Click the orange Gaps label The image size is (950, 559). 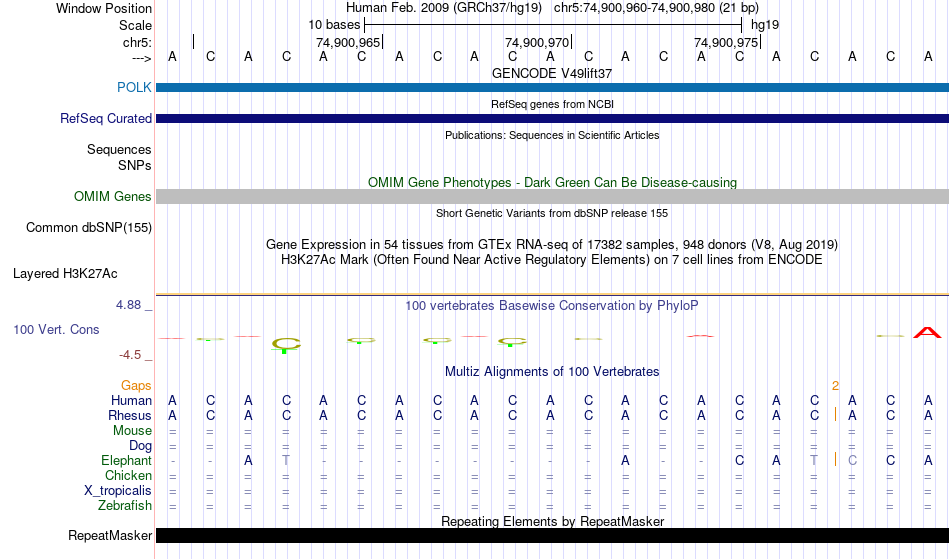point(136,386)
